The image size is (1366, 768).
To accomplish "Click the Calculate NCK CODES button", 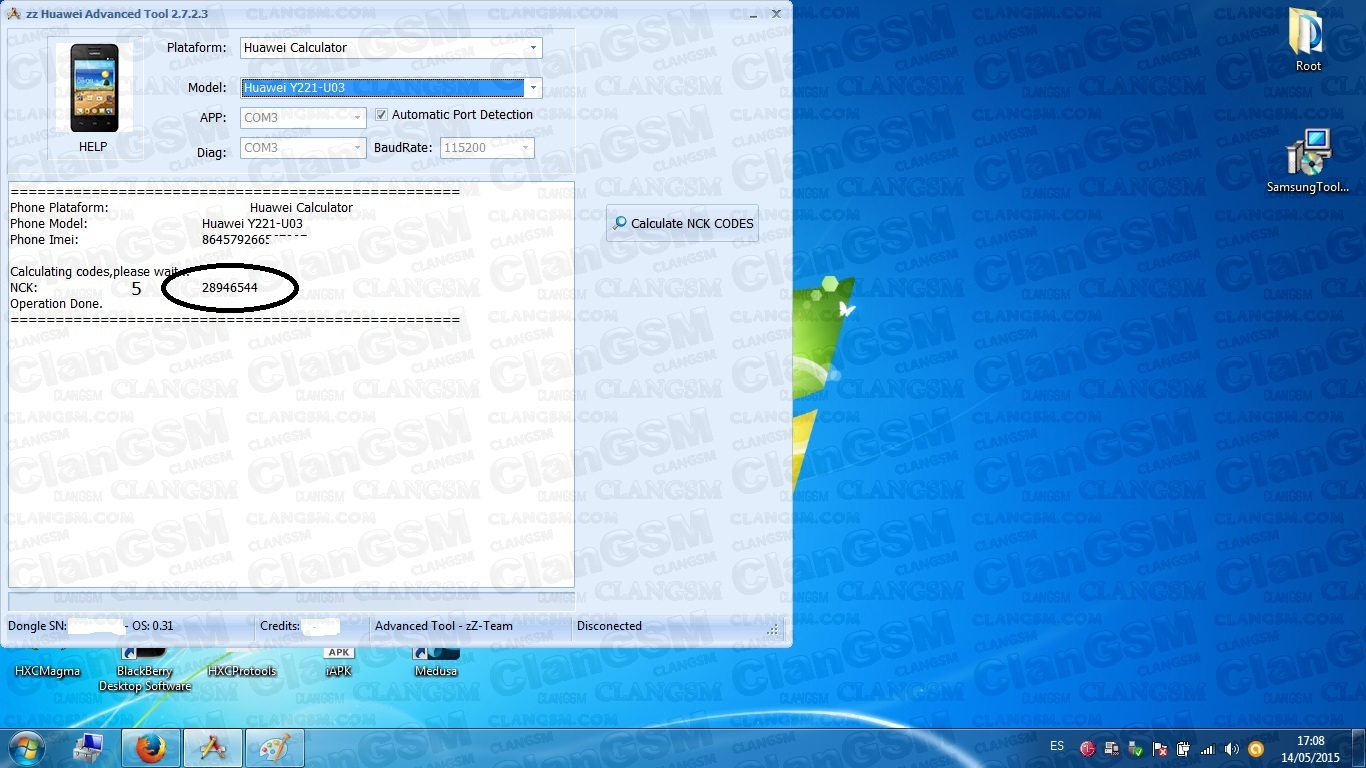I will coord(682,224).
